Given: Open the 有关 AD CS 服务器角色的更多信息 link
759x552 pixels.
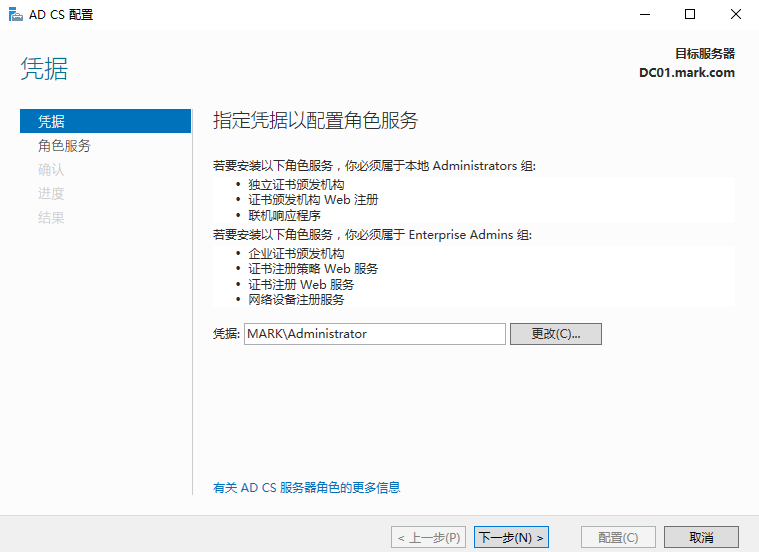Looking at the screenshot, I should click(306, 488).
